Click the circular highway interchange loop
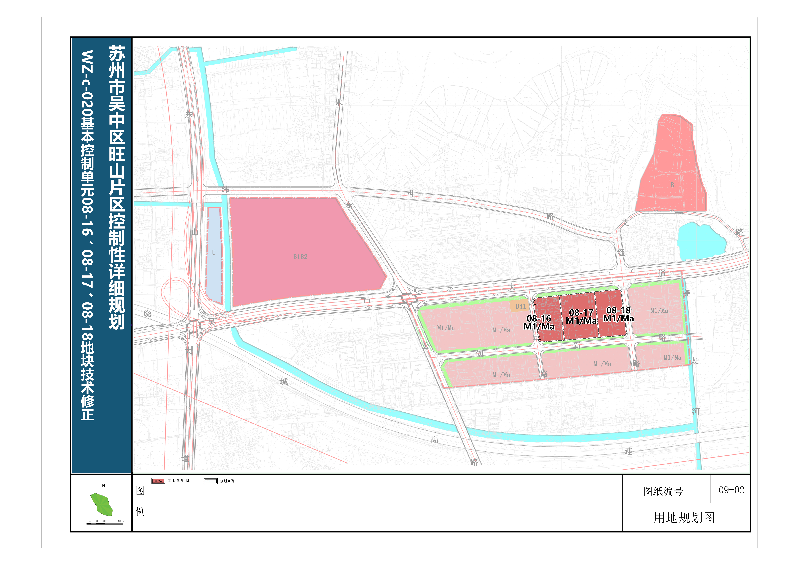Screen dimensions: 800x565 pyautogui.click(x=181, y=298)
